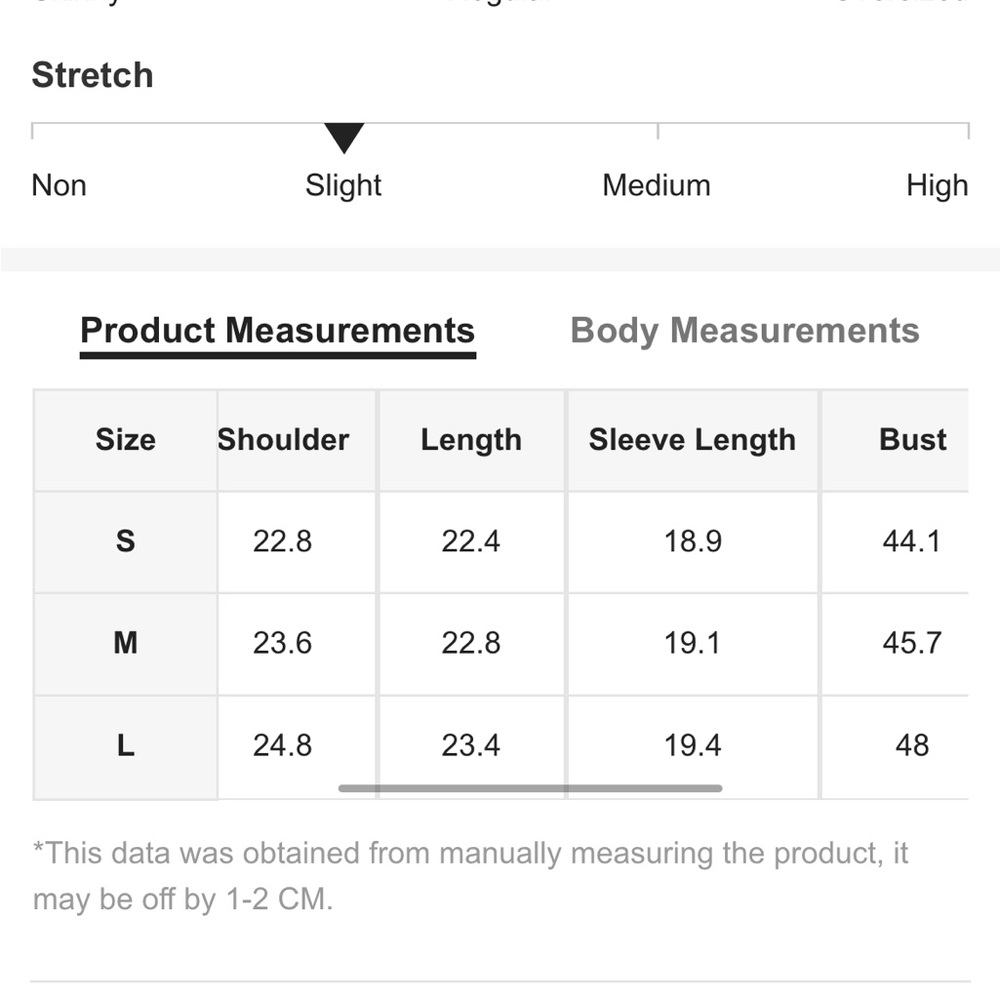Click the table's horizontal scrollbar
This screenshot has height=1000, width=1000.
pos(530,788)
